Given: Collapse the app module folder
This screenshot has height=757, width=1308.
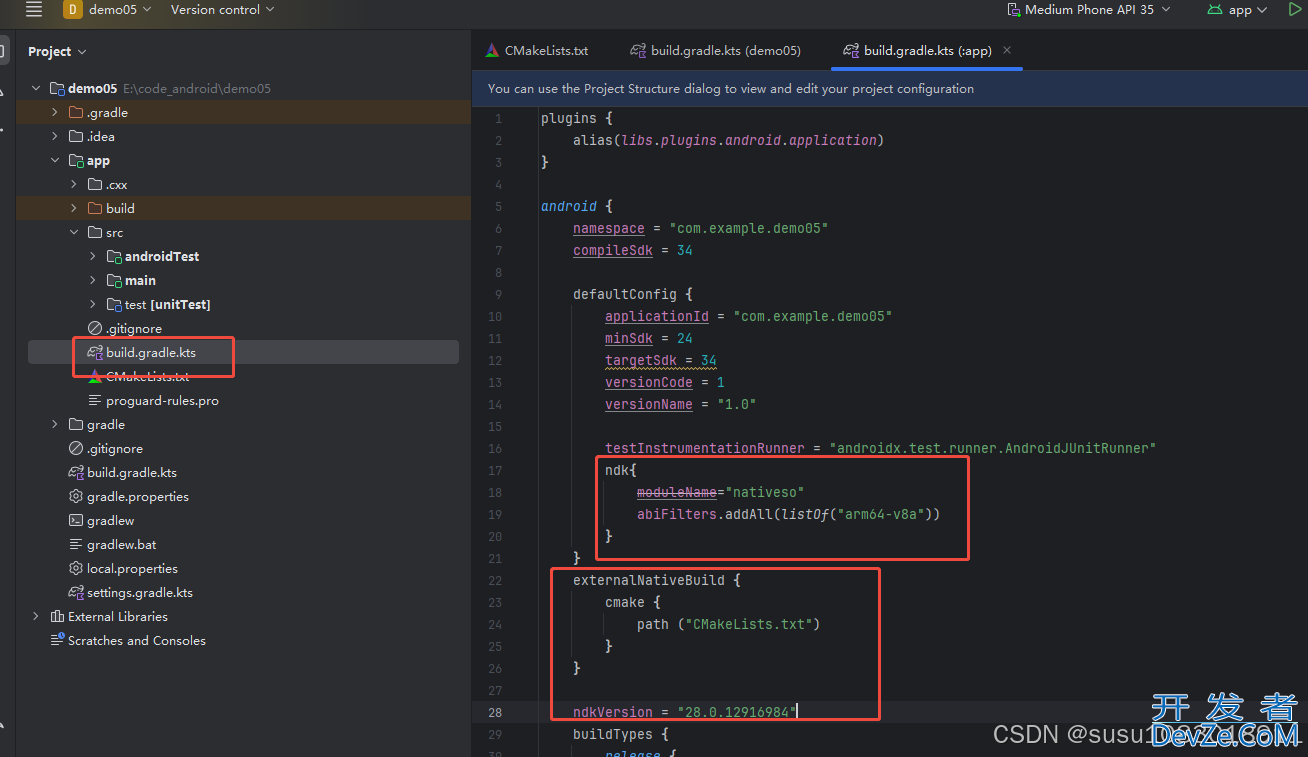Looking at the screenshot, I should pos(55,161).
